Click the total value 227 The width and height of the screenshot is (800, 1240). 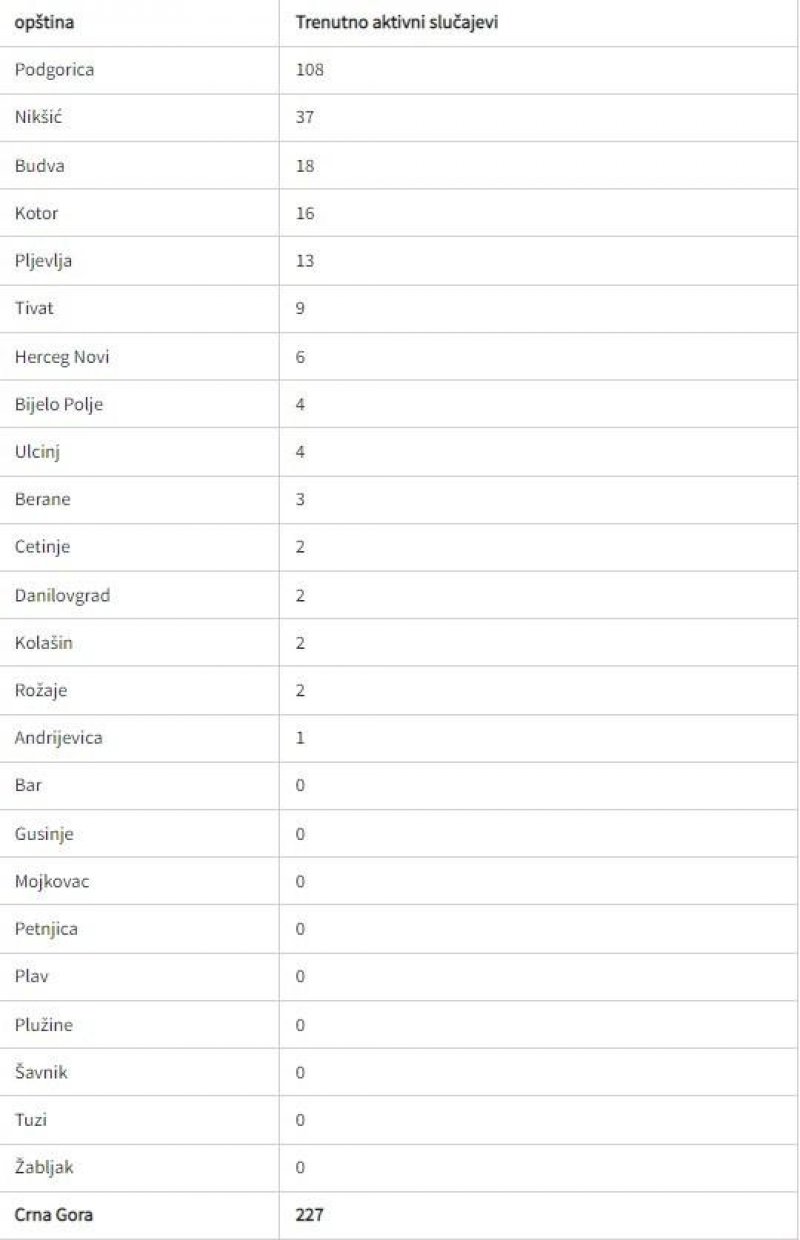pyautogui.click(x=310, y=1215)
